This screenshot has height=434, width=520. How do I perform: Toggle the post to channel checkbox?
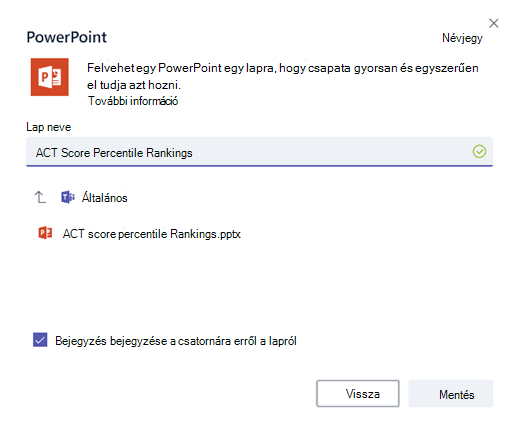pyautogui.click(x=40, y=340)
